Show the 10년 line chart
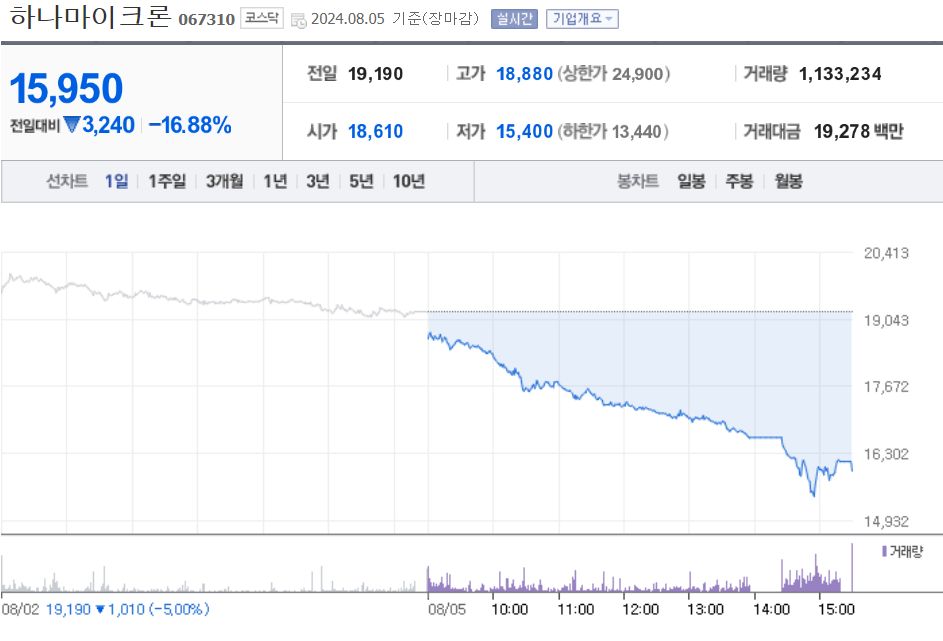Viewport: 943px width, 641px height. click(x=409, y=181)
